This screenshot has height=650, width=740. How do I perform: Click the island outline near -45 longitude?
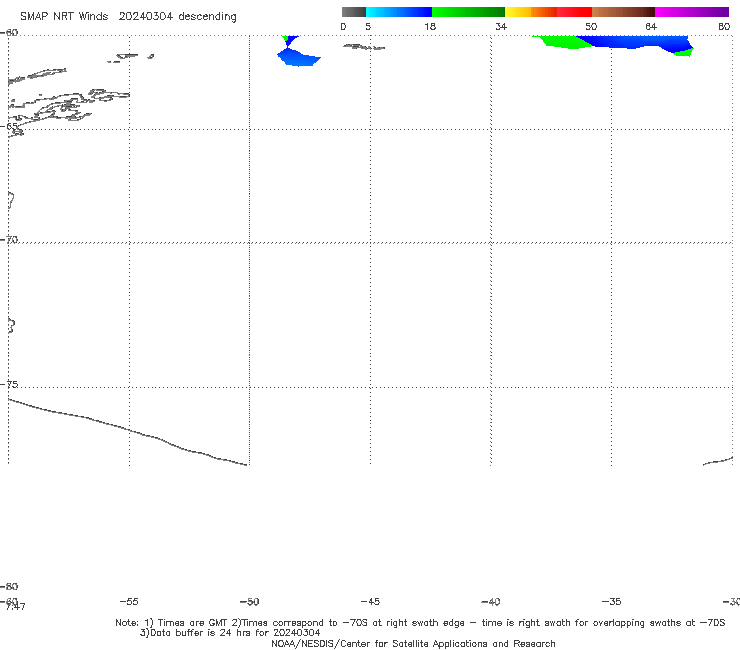point(364,47)
